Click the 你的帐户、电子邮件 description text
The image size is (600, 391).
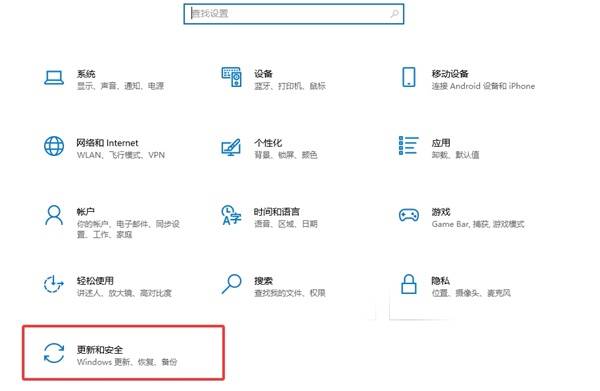point(128,229)
